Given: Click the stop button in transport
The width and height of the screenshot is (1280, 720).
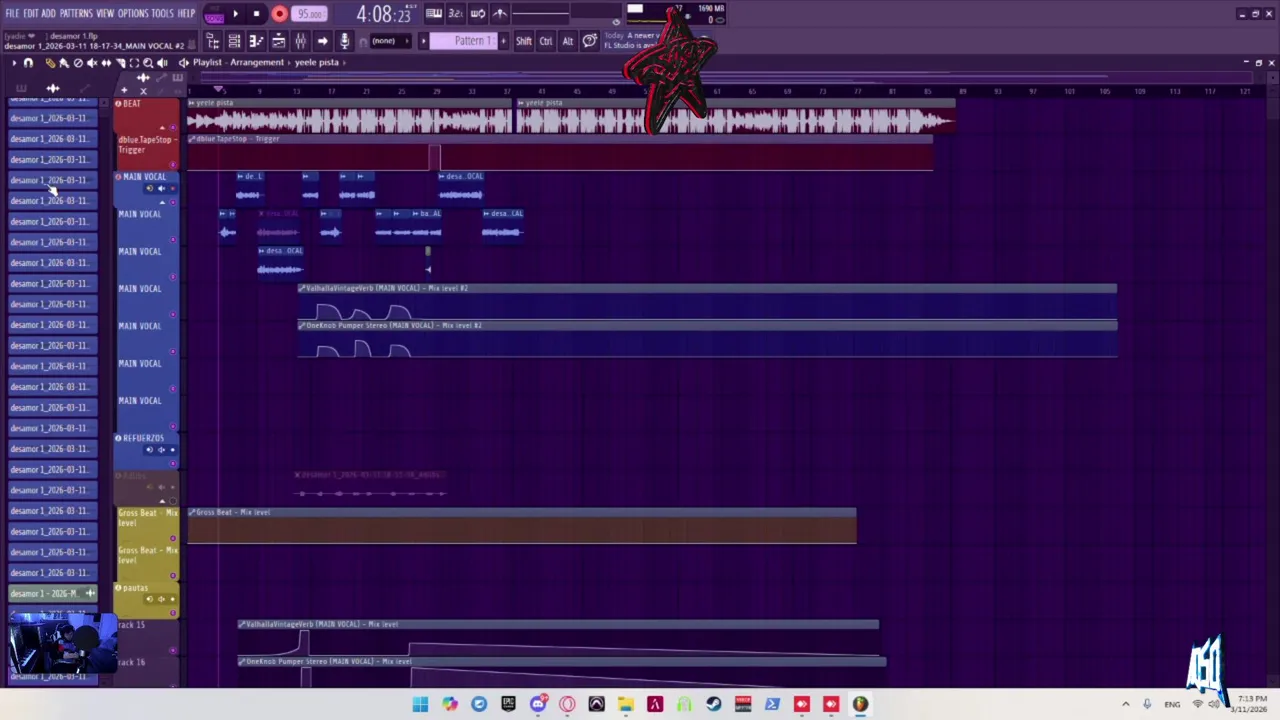Looking at the screenshot, I should click(256, 14).
